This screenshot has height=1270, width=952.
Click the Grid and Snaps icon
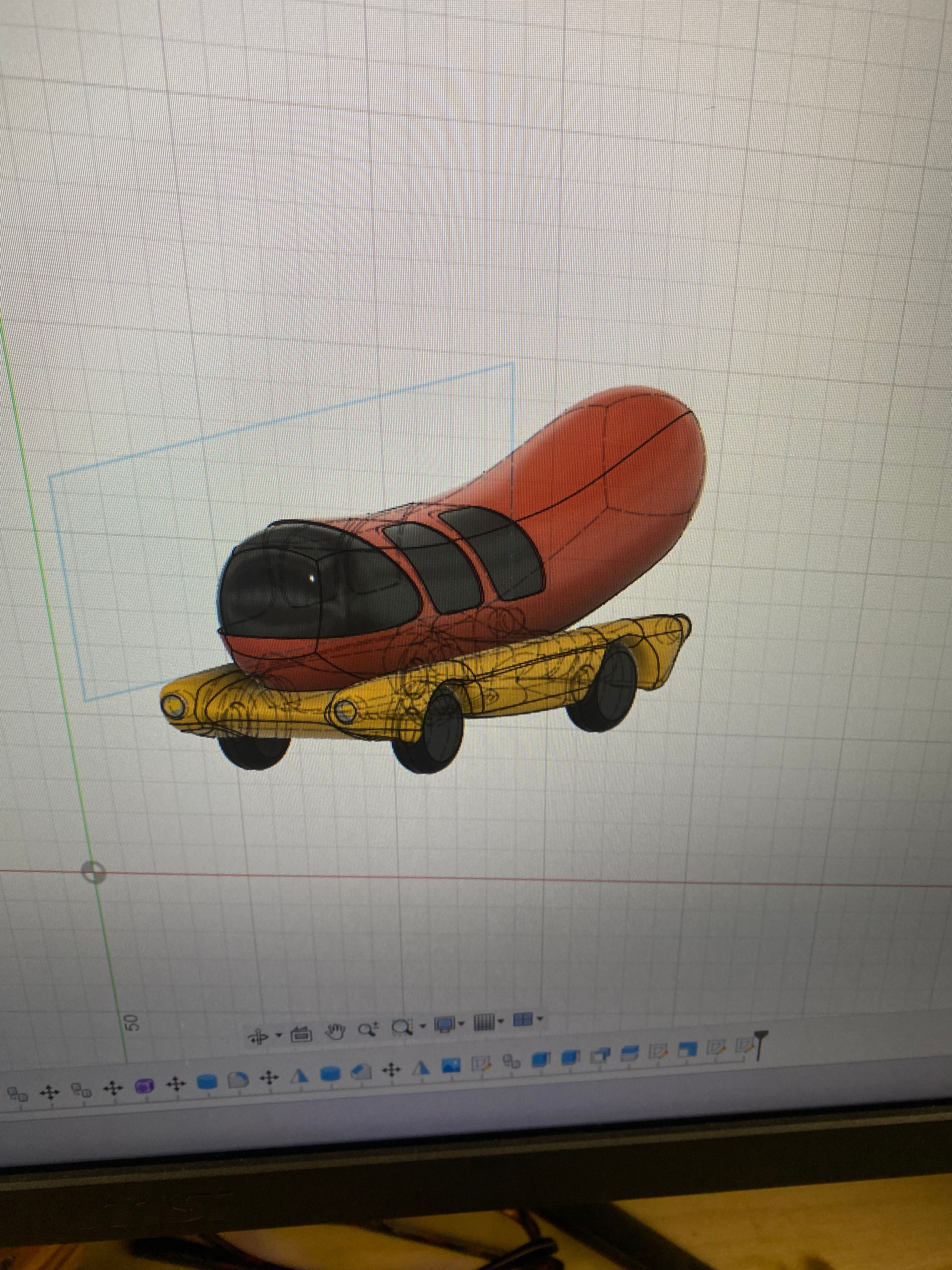[x=485, y=1022]
